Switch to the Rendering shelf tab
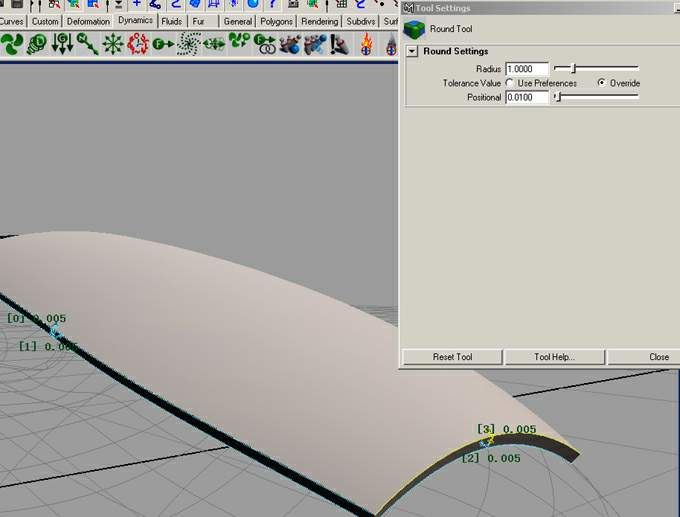Image resolution: width=680 pixels, height=517 pixels. click(320, 21)
